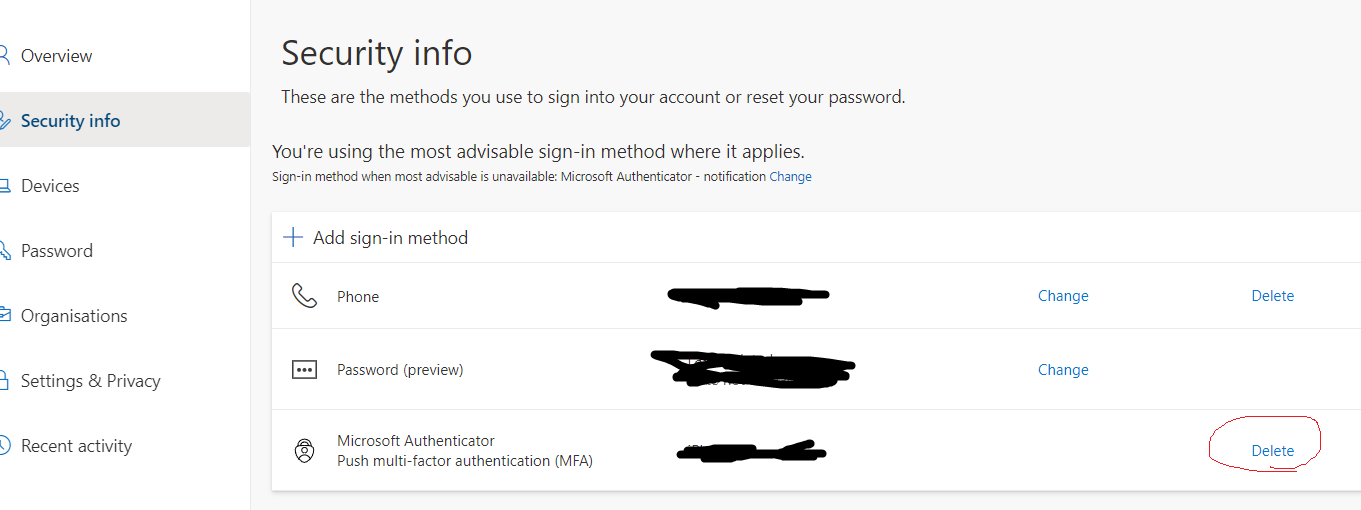Delete the Microsoft Authenticator method
The width and height of the screenshot is (1361, 510).
point(1273,451)
